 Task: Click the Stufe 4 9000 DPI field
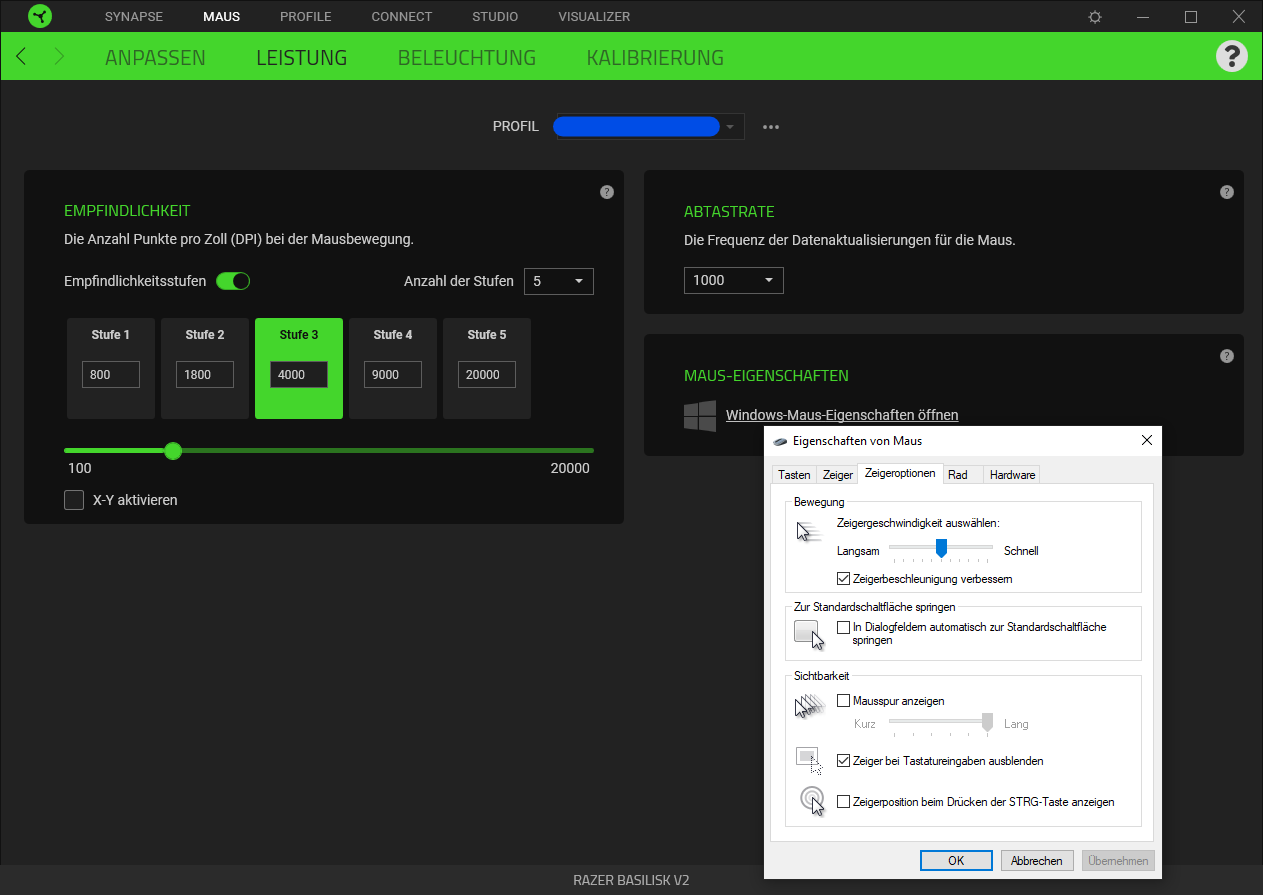[x=393, y=375]
